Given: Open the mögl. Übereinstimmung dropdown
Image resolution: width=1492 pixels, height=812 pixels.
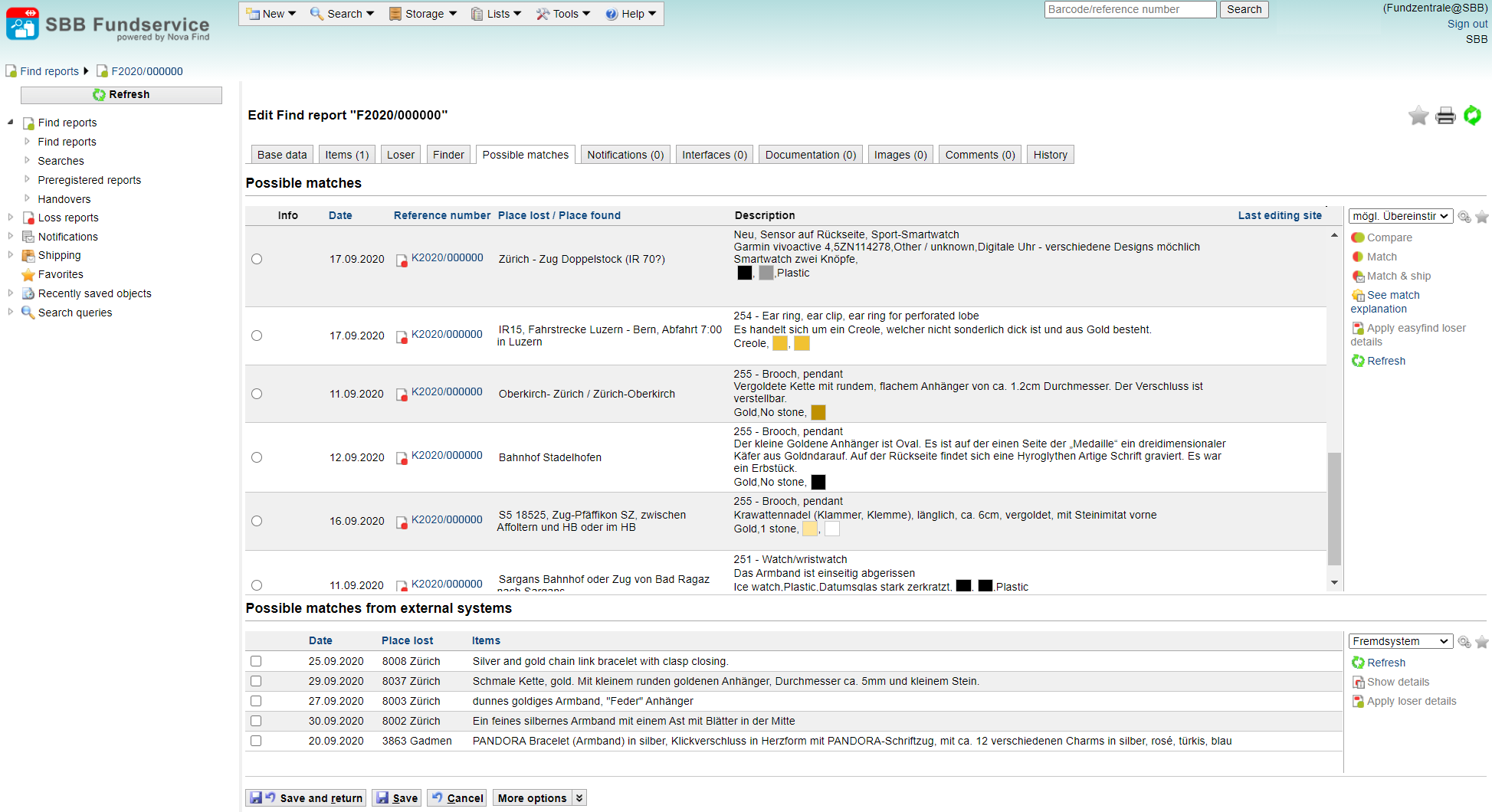Looking at the screenshot, I should coord(1400,216).
